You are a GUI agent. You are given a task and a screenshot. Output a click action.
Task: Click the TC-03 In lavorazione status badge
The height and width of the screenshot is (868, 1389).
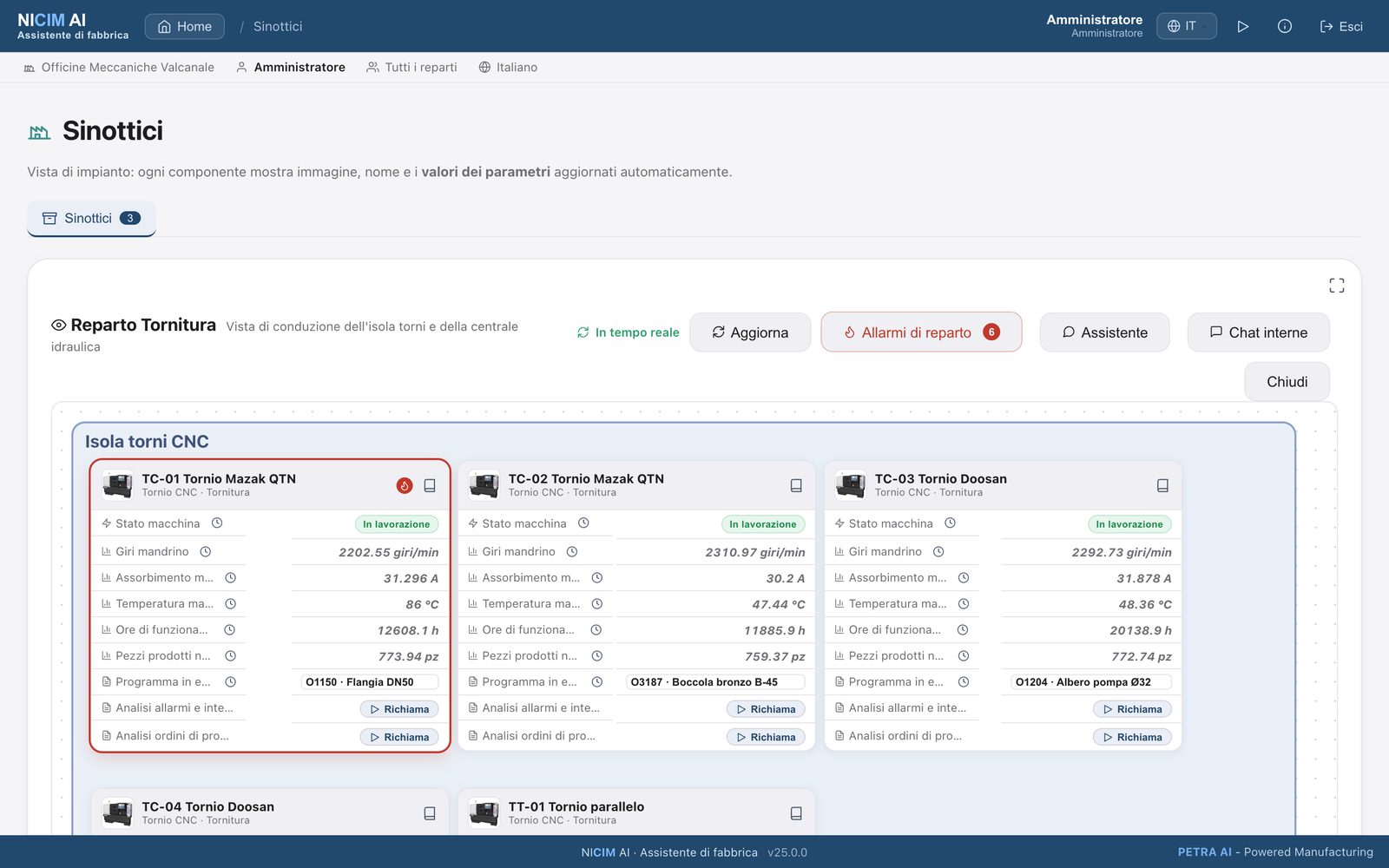(1129, 524)
